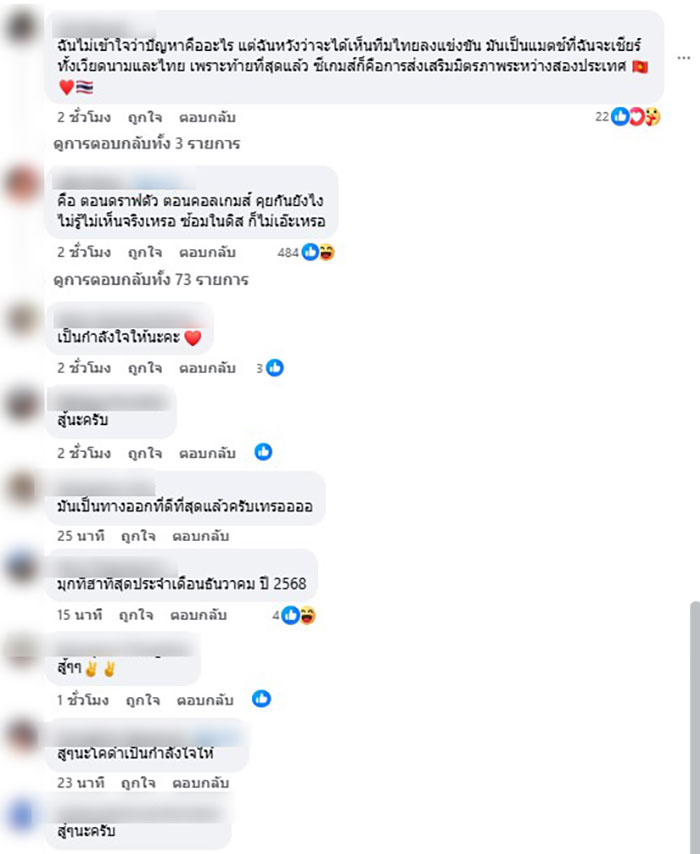
Task: Like the เป็นกำลังใจให้นะคะ comment
Action: (145, 368)
